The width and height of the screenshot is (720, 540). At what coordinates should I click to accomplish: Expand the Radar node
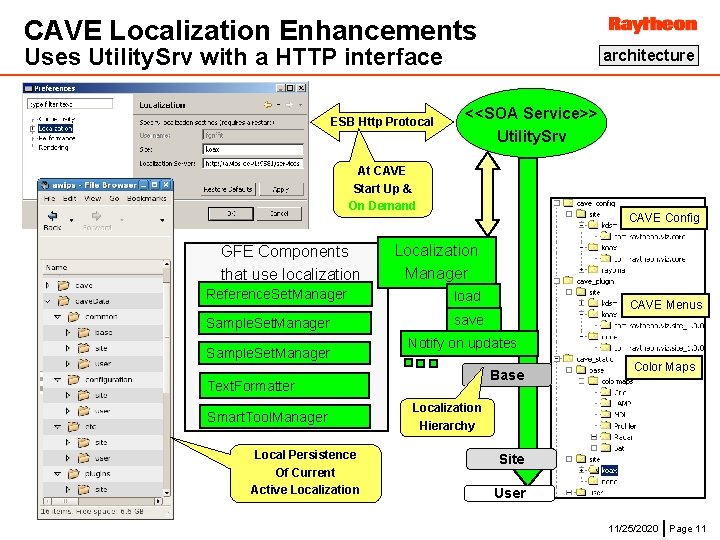(594, 437)
